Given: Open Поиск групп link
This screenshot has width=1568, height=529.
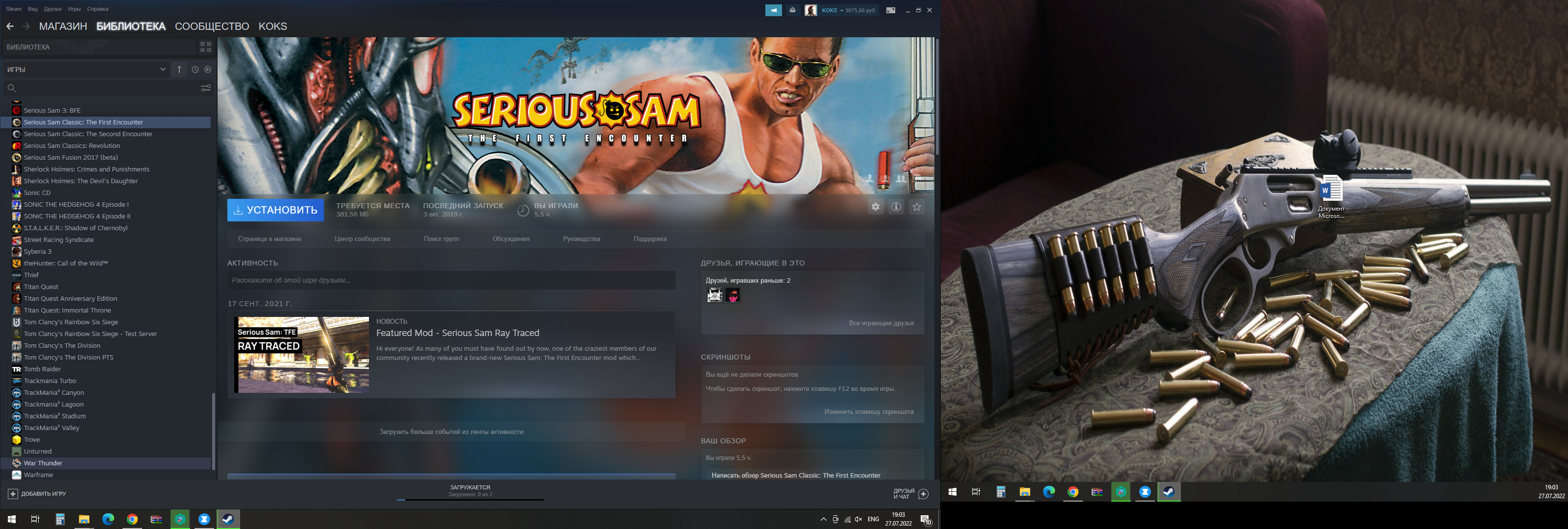Looking at the screenshot, I should pyautogui.click(x=441, y=239).
